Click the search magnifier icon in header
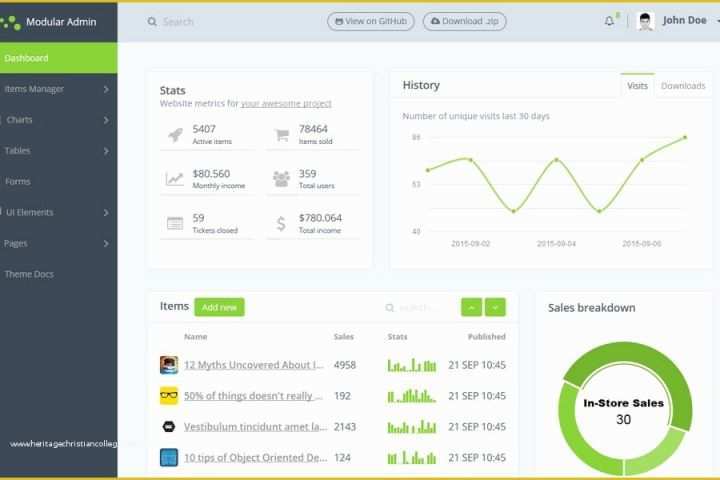 pos(152,22)
